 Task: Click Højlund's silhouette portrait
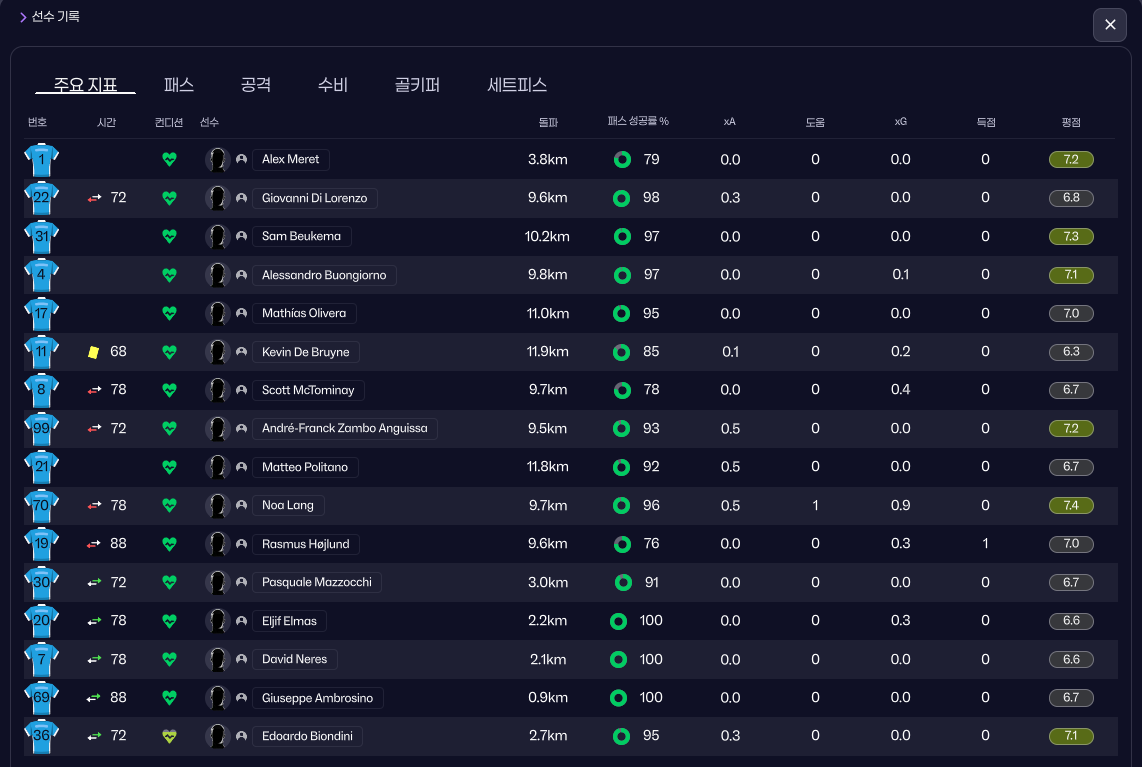point(217,544)
